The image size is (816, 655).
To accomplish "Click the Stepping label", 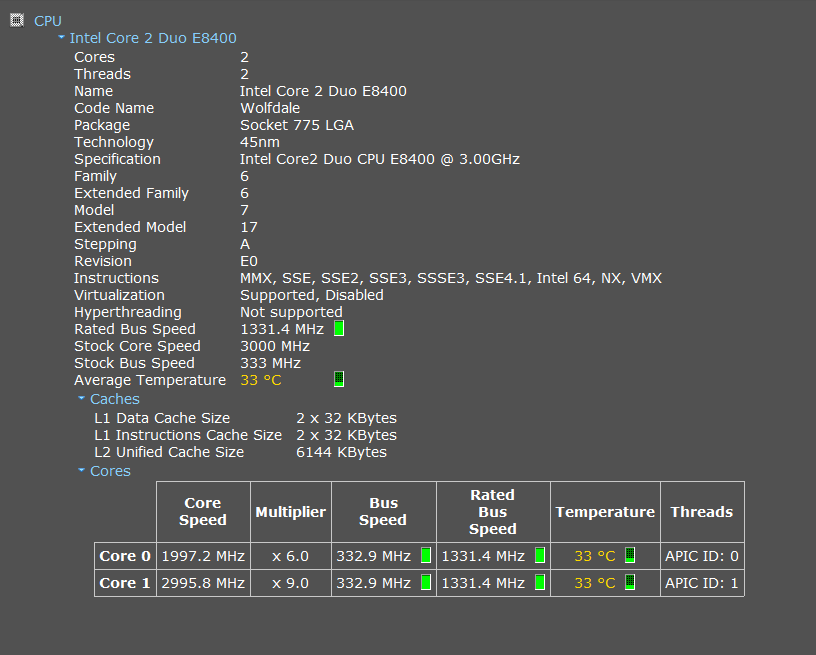I will 106,245.
